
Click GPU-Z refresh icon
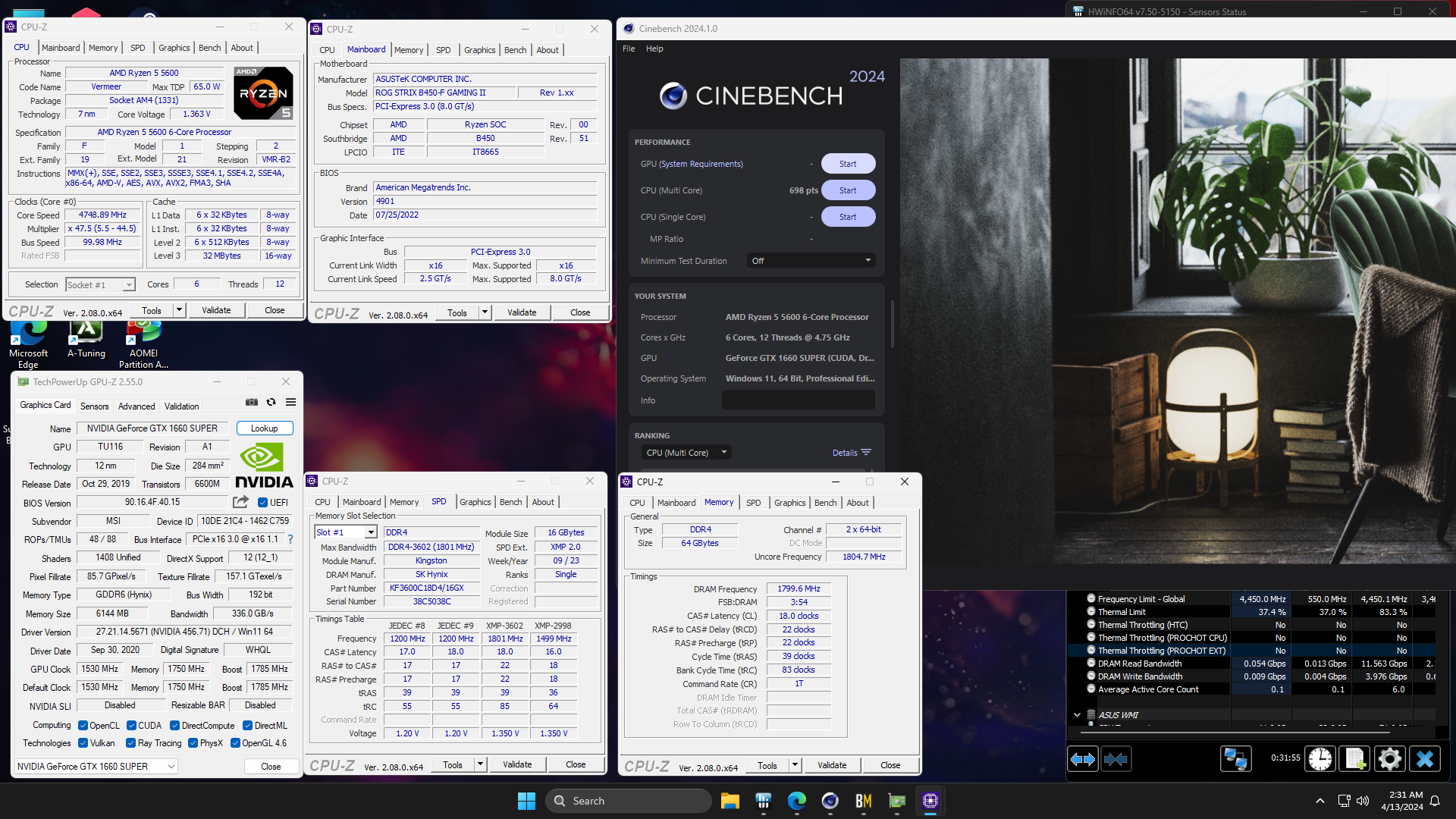pyautogui.click(x=271, y=402)
